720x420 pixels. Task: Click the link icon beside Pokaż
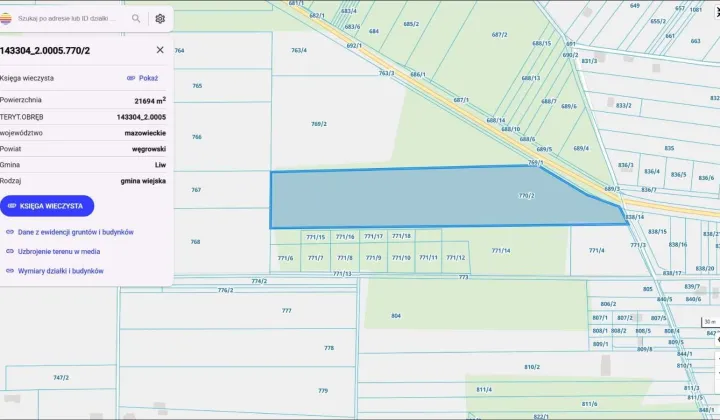coord(131,78)
